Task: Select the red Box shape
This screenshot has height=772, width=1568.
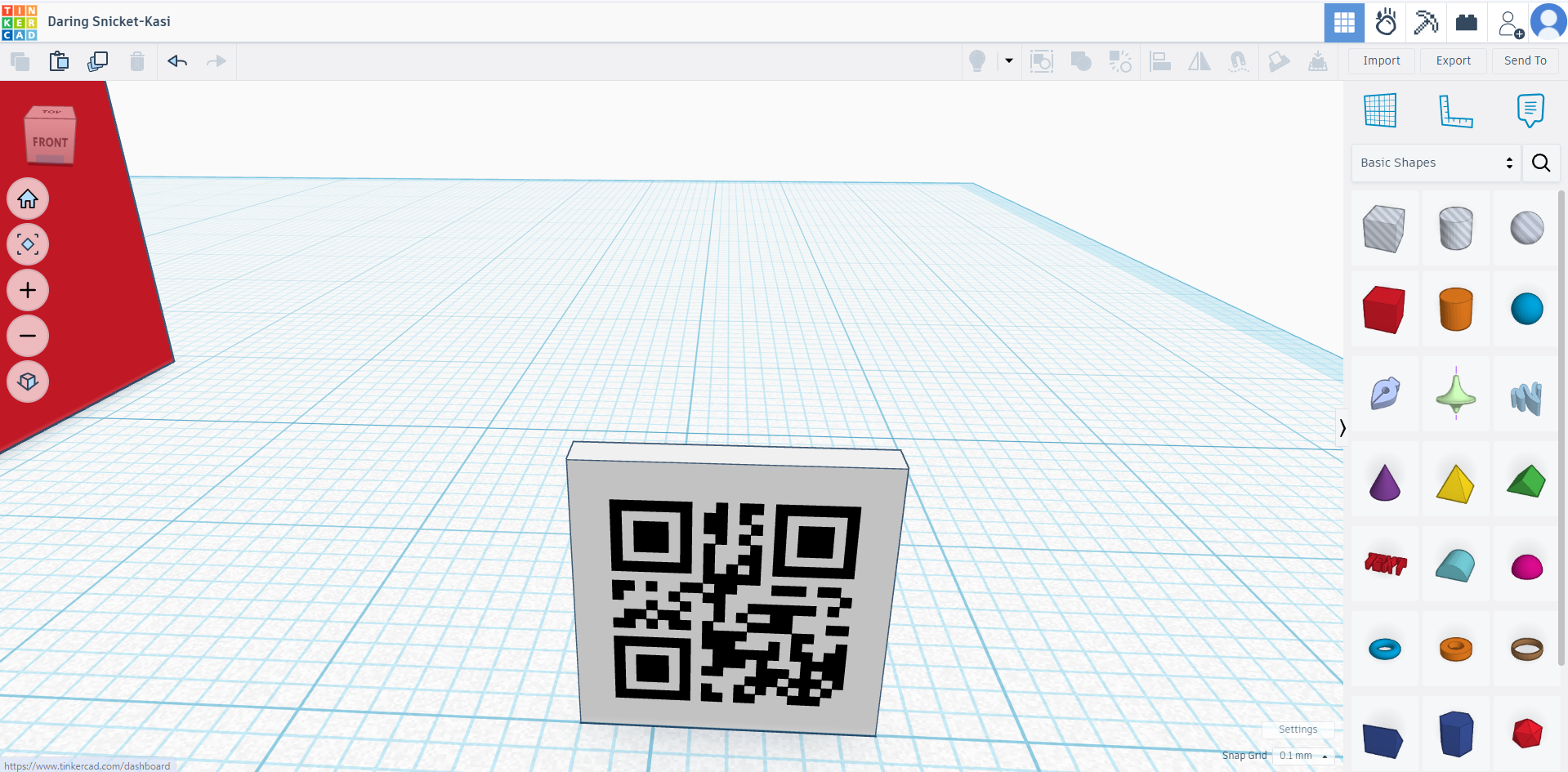Action: 1384,310
